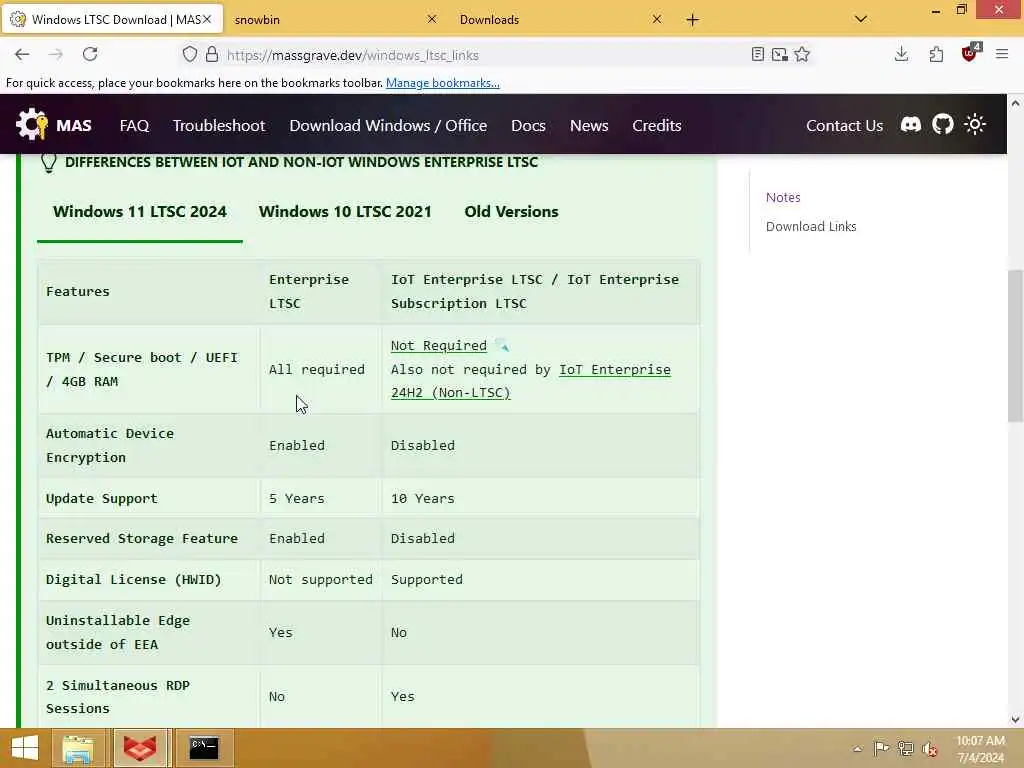Open the uBlock Origin extension icon

click(x=970, y=54)
